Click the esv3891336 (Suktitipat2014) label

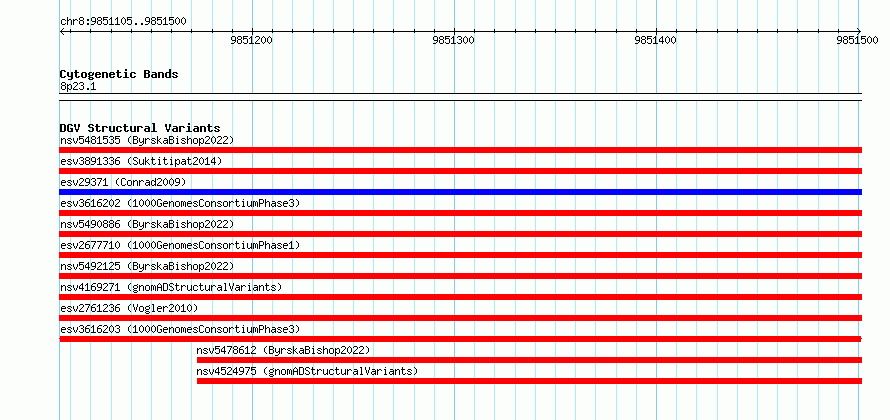pyautogui.click(x=141, y=161)
